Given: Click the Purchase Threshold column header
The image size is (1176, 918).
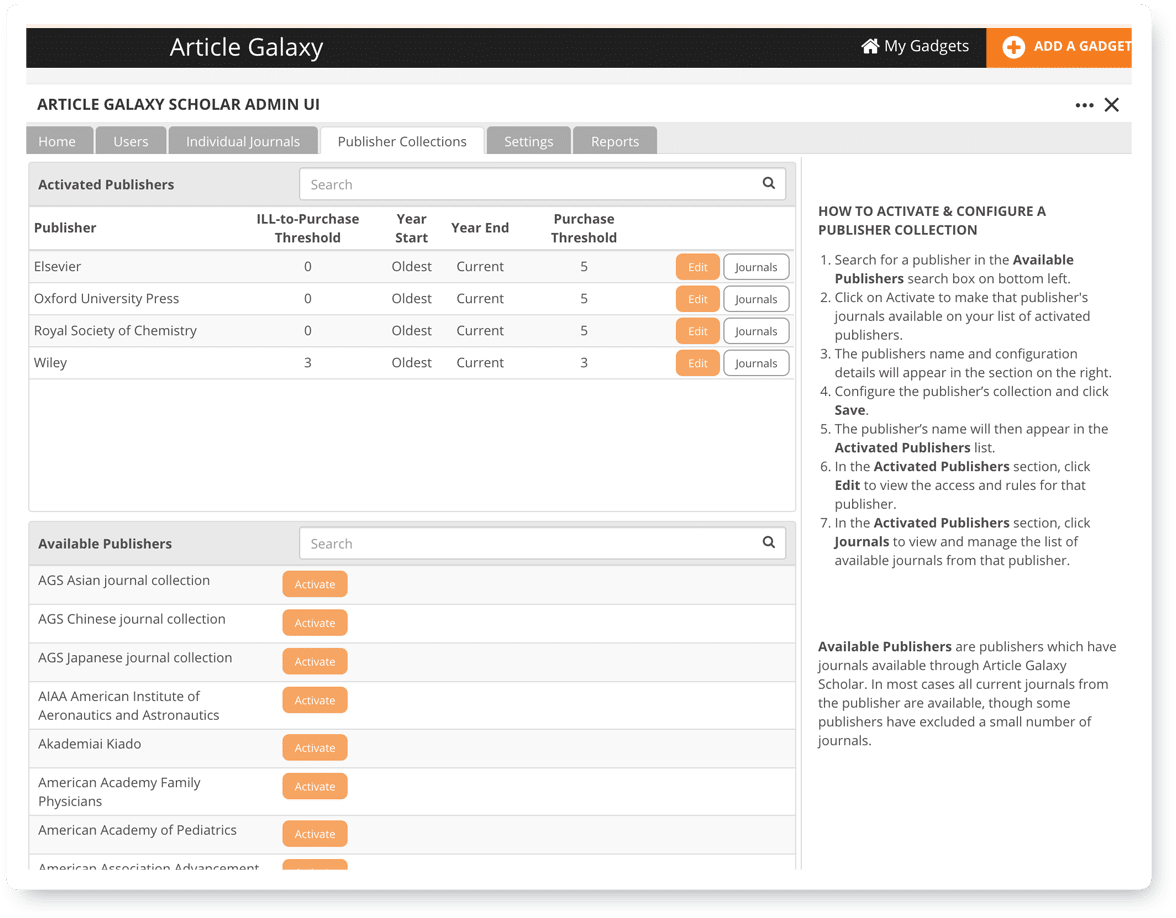Looking at the screenshot, I should pos(584,228).
